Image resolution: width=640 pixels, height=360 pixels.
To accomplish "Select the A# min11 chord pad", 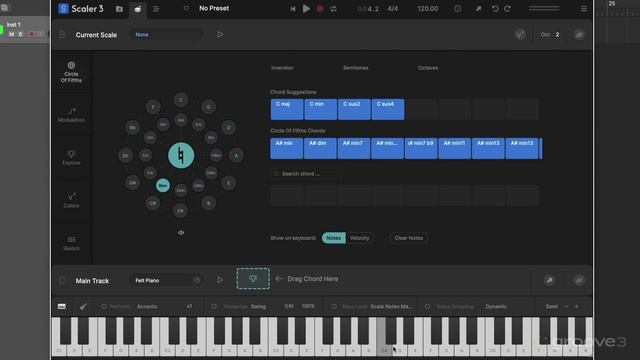I will click(454, 148).
